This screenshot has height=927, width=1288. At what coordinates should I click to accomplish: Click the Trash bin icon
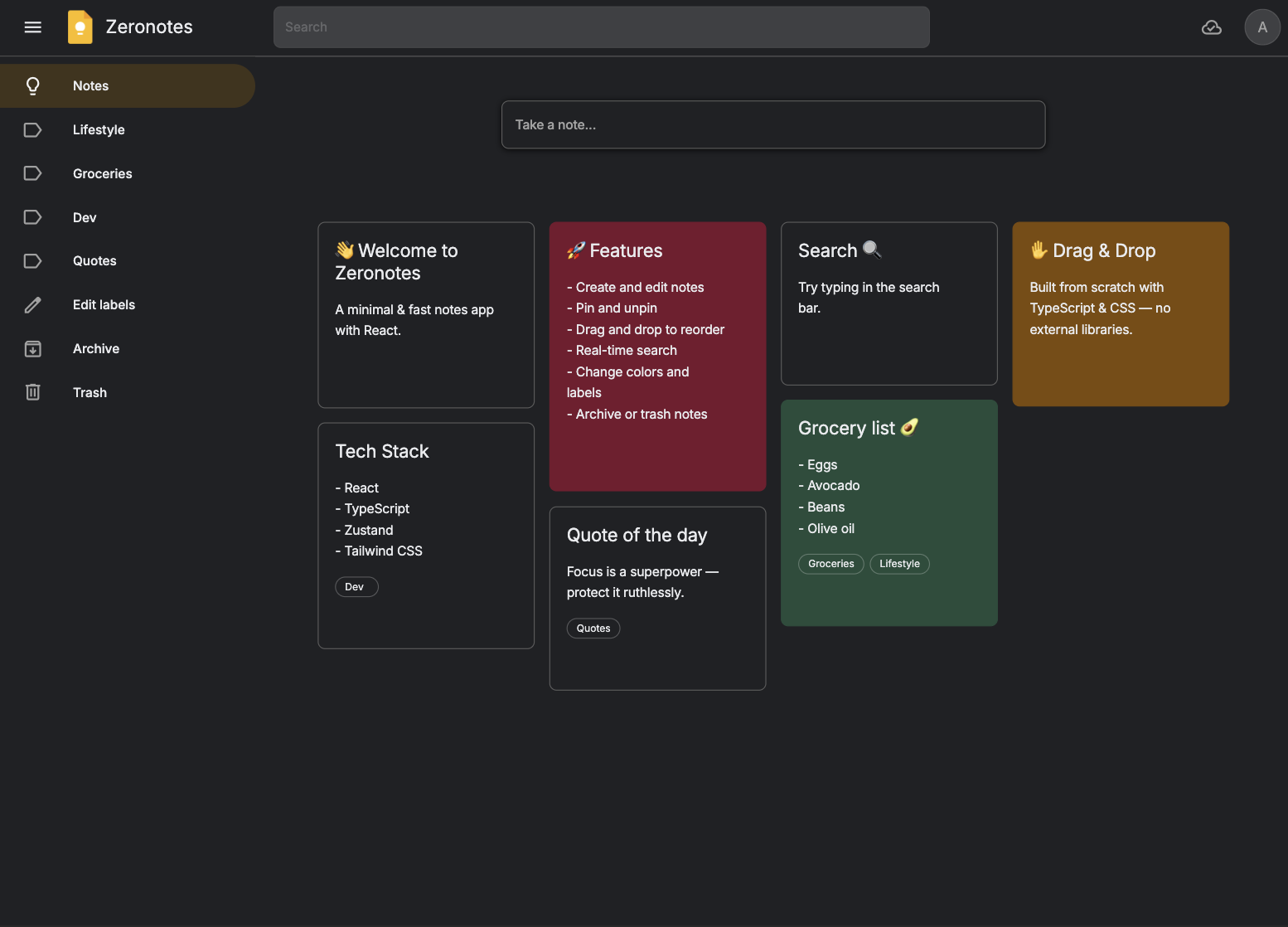point(33,392)
